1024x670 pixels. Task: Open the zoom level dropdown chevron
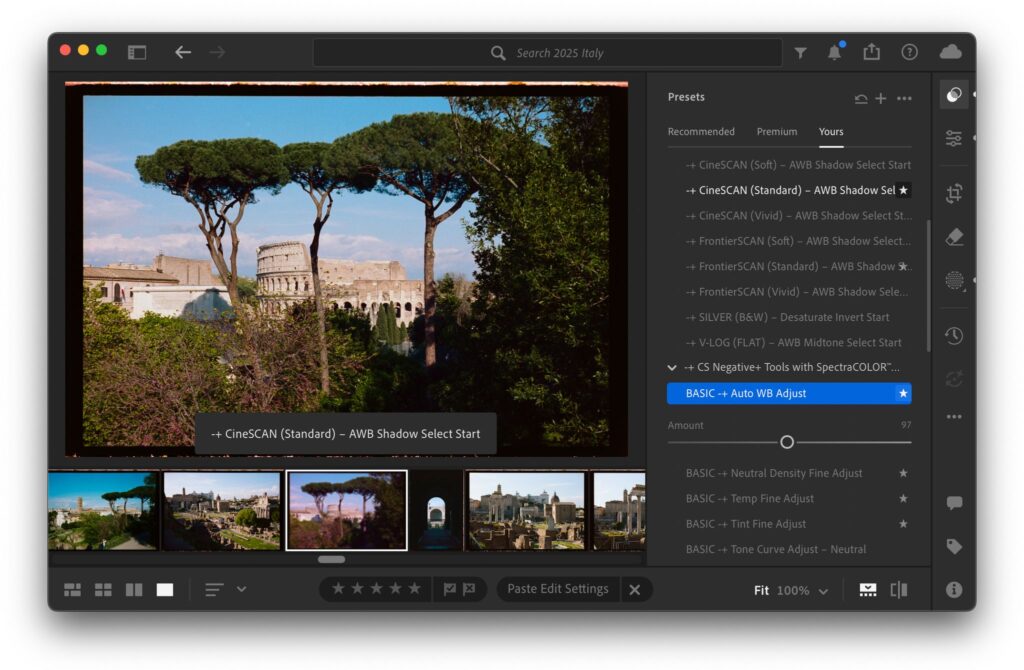pos(824,591)
